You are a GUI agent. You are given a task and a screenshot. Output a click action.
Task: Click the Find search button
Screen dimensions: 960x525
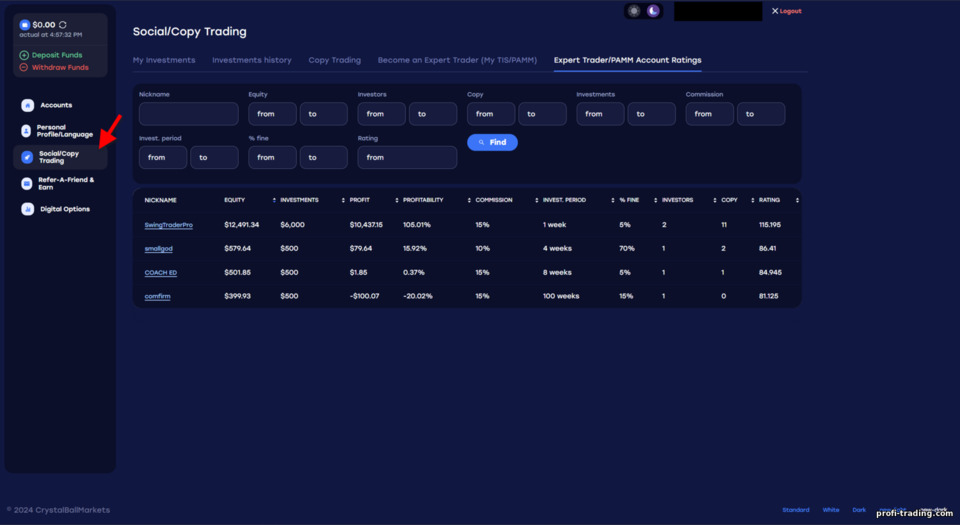click(492, 142)
